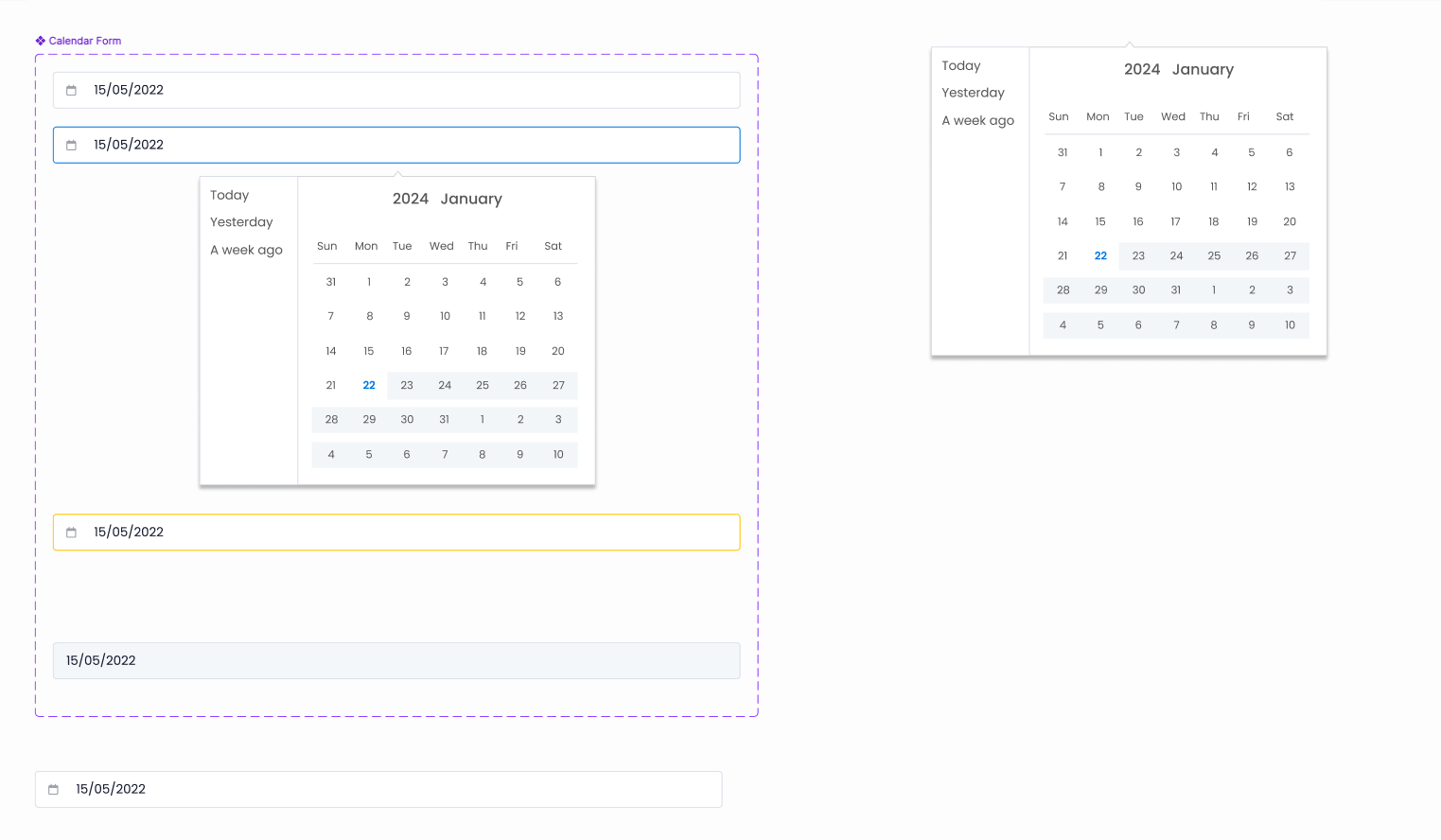The width and height of the screenshot is (1441, 840).
Task: Choose Yesterday in the calendar popup under the blue field
Action: click(241, 222)
